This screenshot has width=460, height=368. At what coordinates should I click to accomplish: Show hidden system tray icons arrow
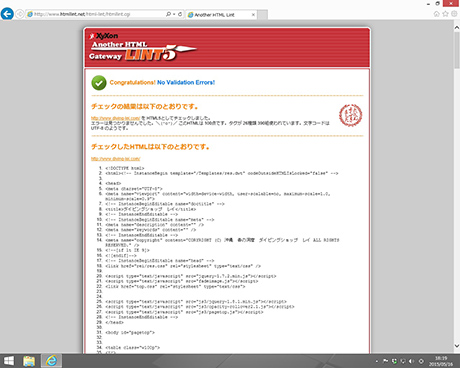[x=377, y=361]
